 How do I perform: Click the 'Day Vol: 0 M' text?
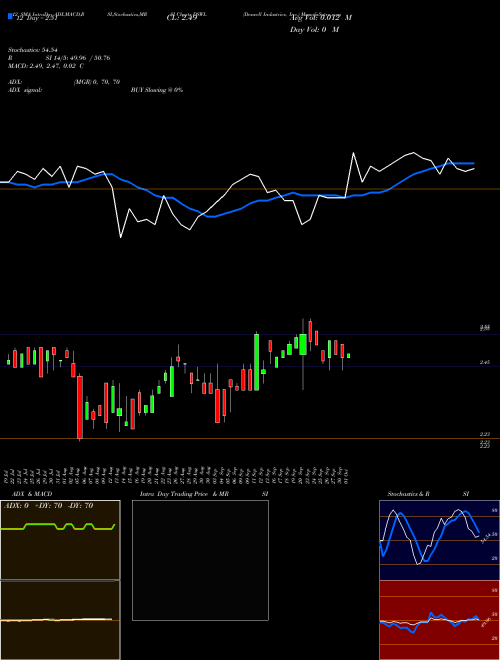(314, 29)
